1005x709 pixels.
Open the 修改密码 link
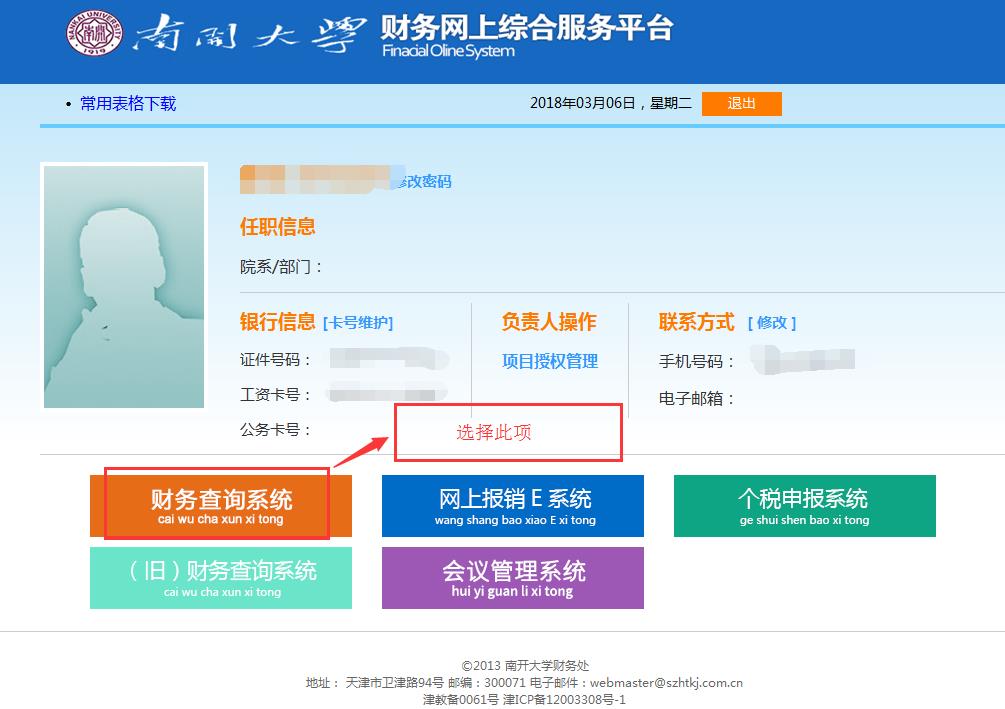(x=425, y=182)
